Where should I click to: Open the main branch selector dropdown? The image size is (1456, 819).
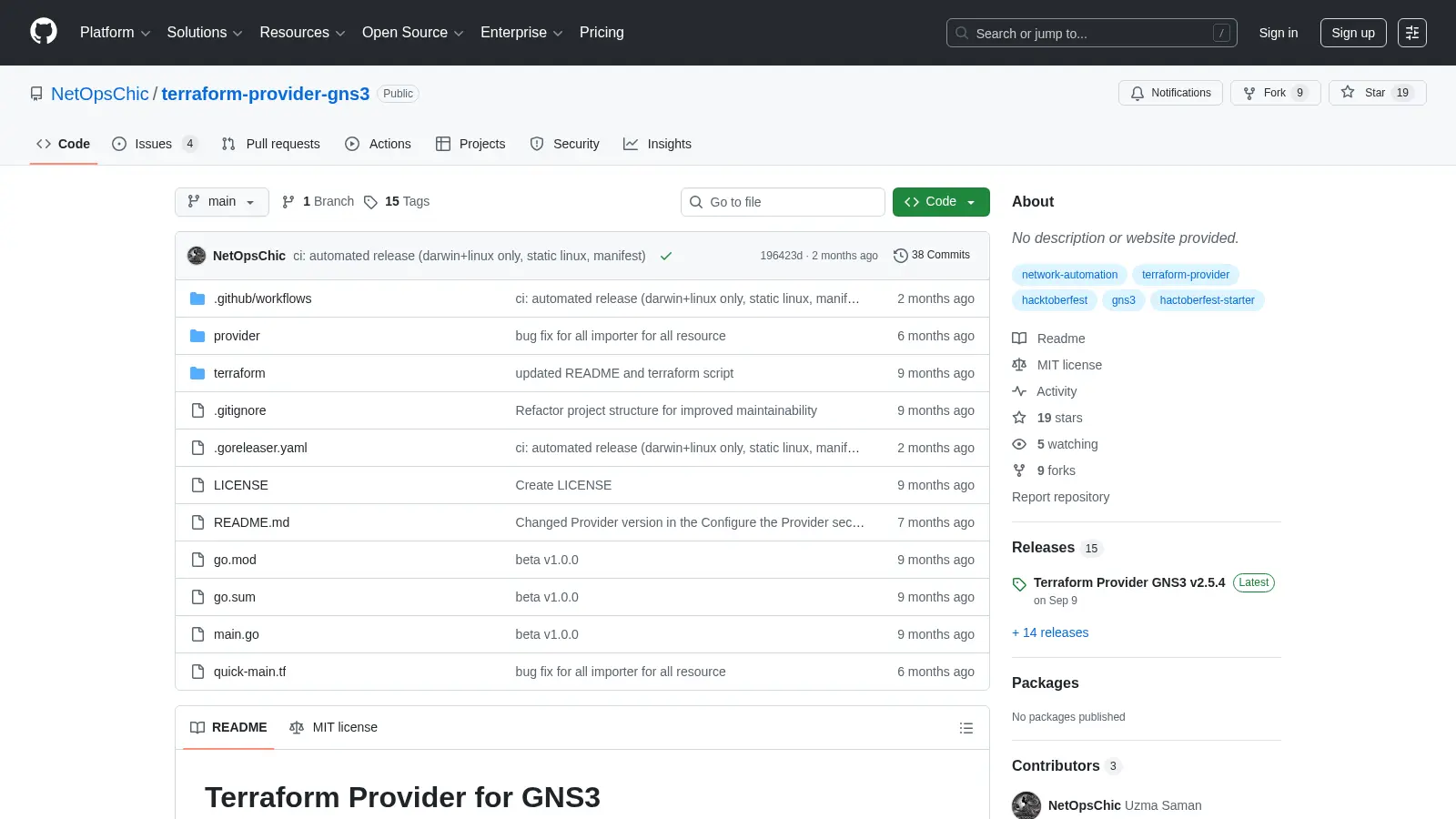click(x=222, y=202)
